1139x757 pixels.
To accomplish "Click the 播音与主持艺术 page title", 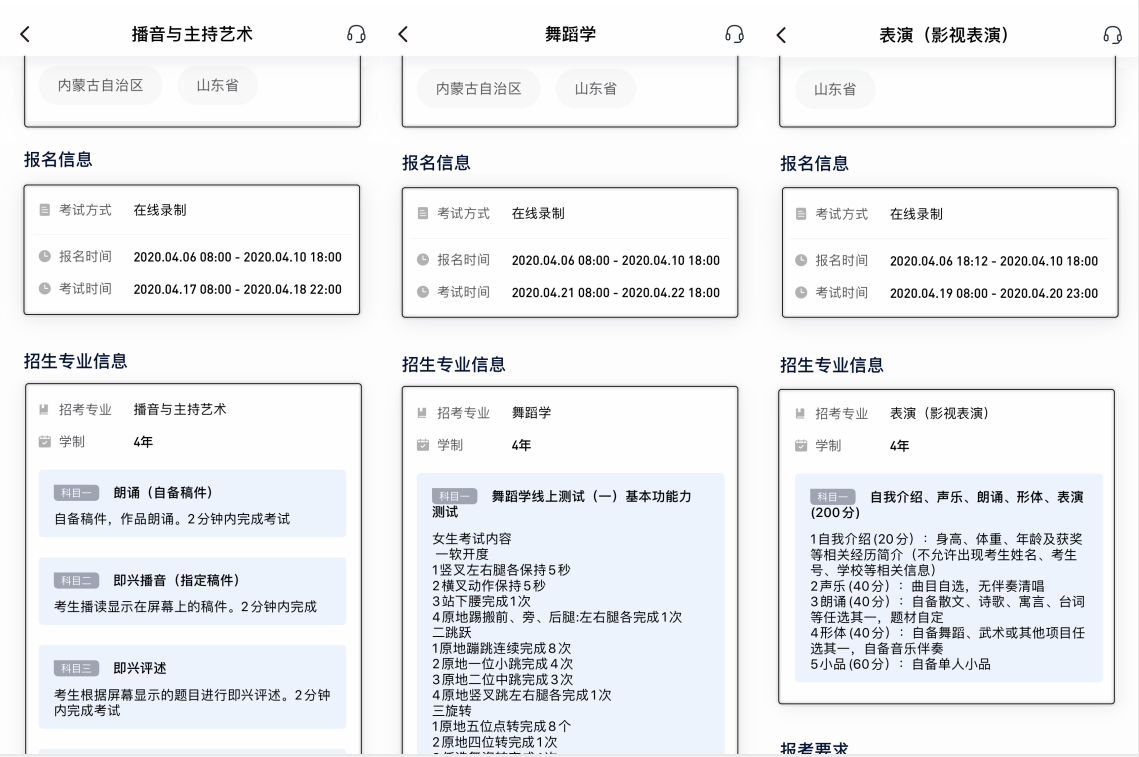I will 192,34.
